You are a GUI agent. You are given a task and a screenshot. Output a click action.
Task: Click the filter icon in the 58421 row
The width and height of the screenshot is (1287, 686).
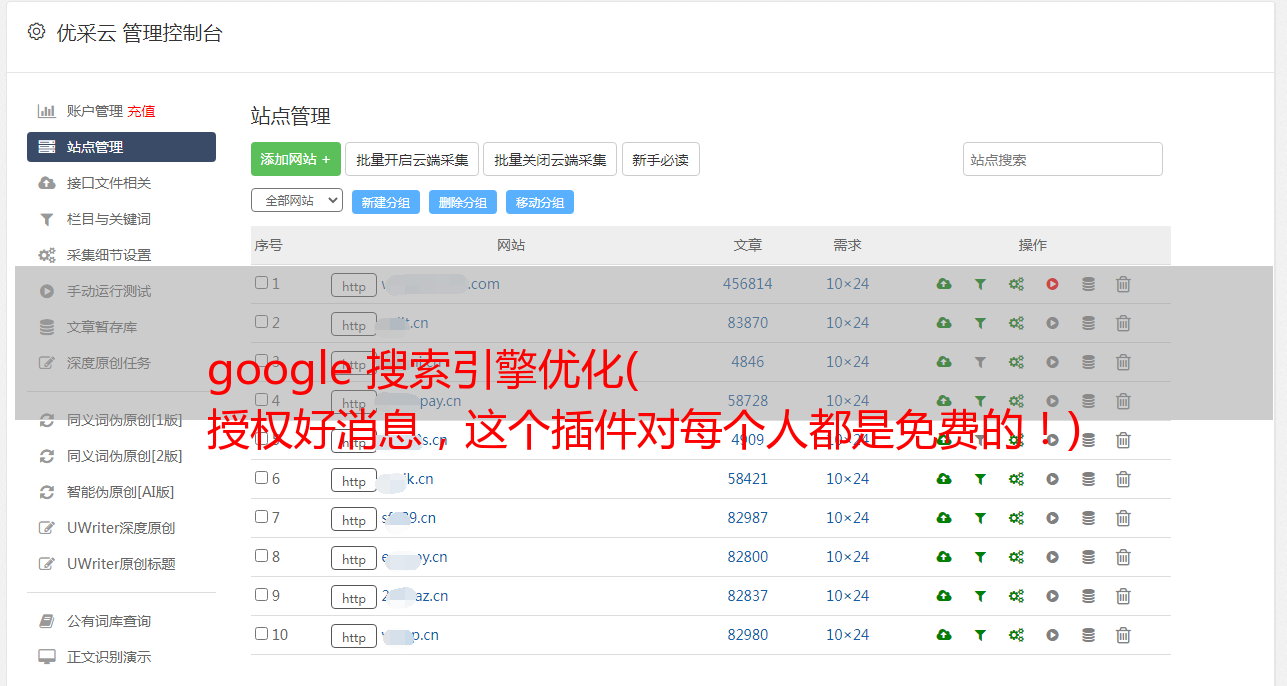(980, 479)
